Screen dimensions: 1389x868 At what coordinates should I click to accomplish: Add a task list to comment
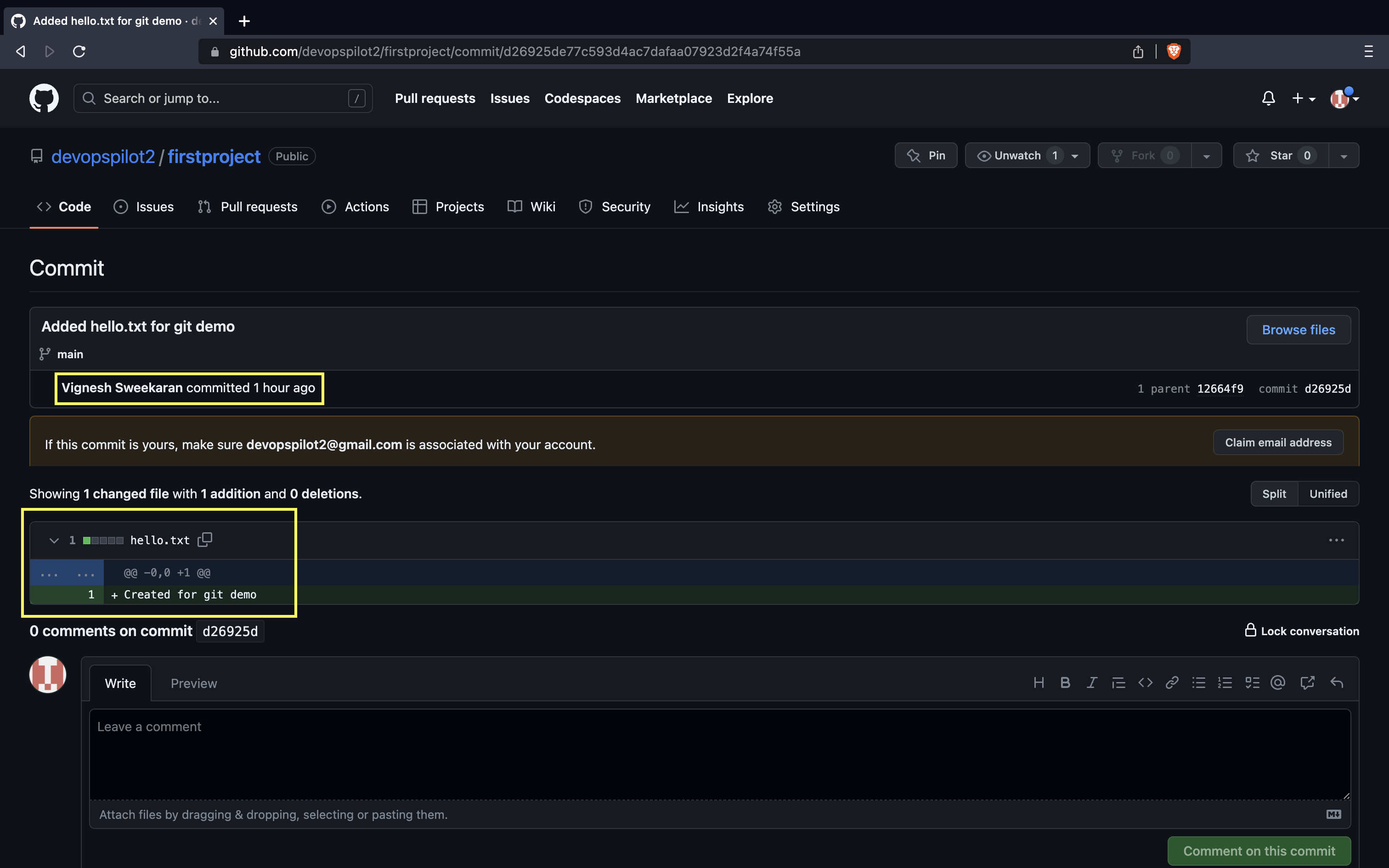(1252, 682)
